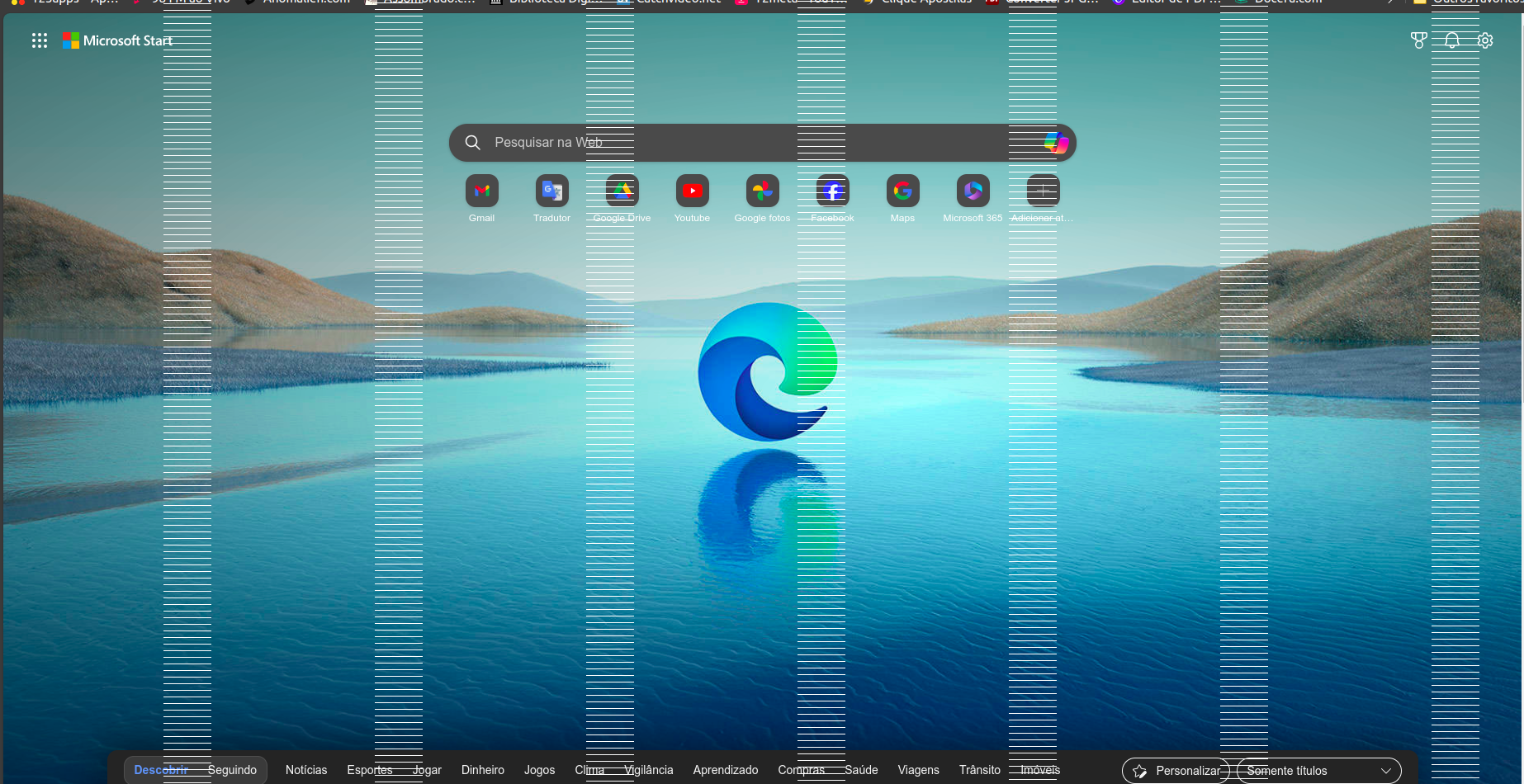
Task: Open the Rewards trophy icon
Action: (1418, 40)
